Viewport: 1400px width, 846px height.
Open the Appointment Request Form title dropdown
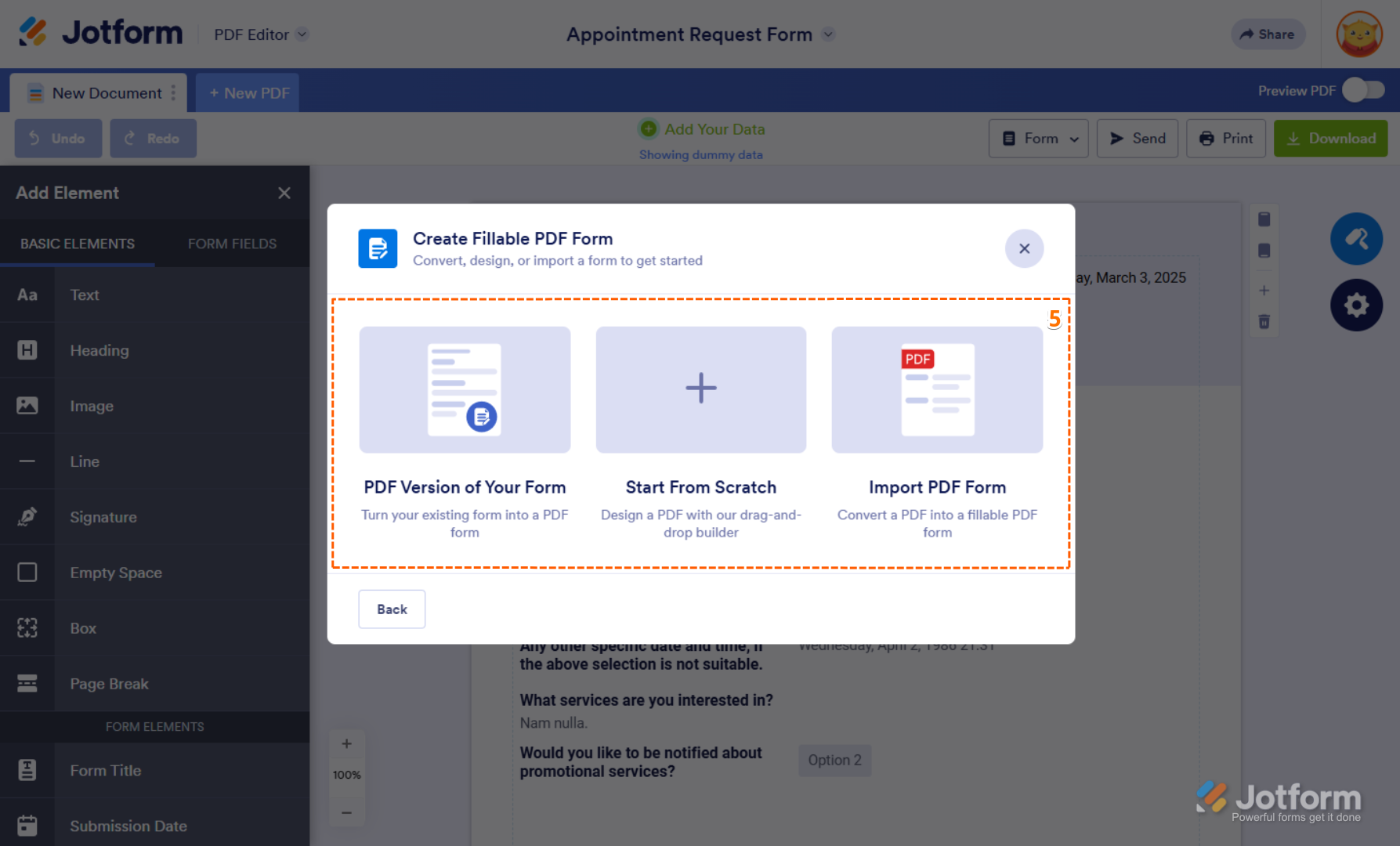coord(828,34)
